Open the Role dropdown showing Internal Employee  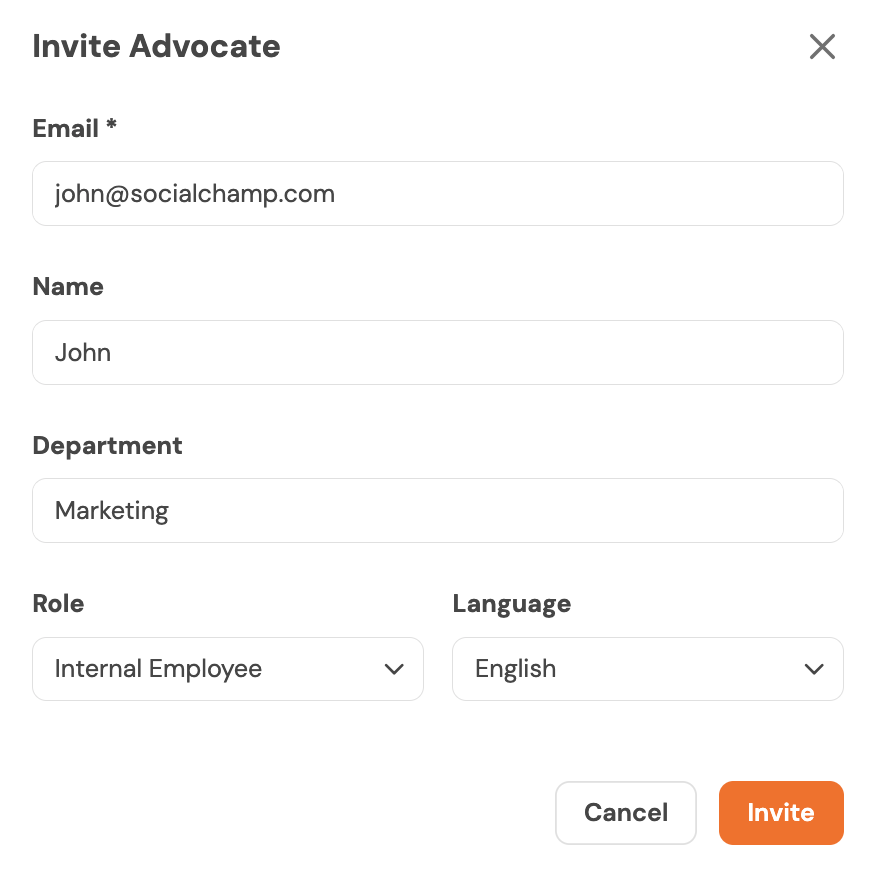(x=228, y=669)
